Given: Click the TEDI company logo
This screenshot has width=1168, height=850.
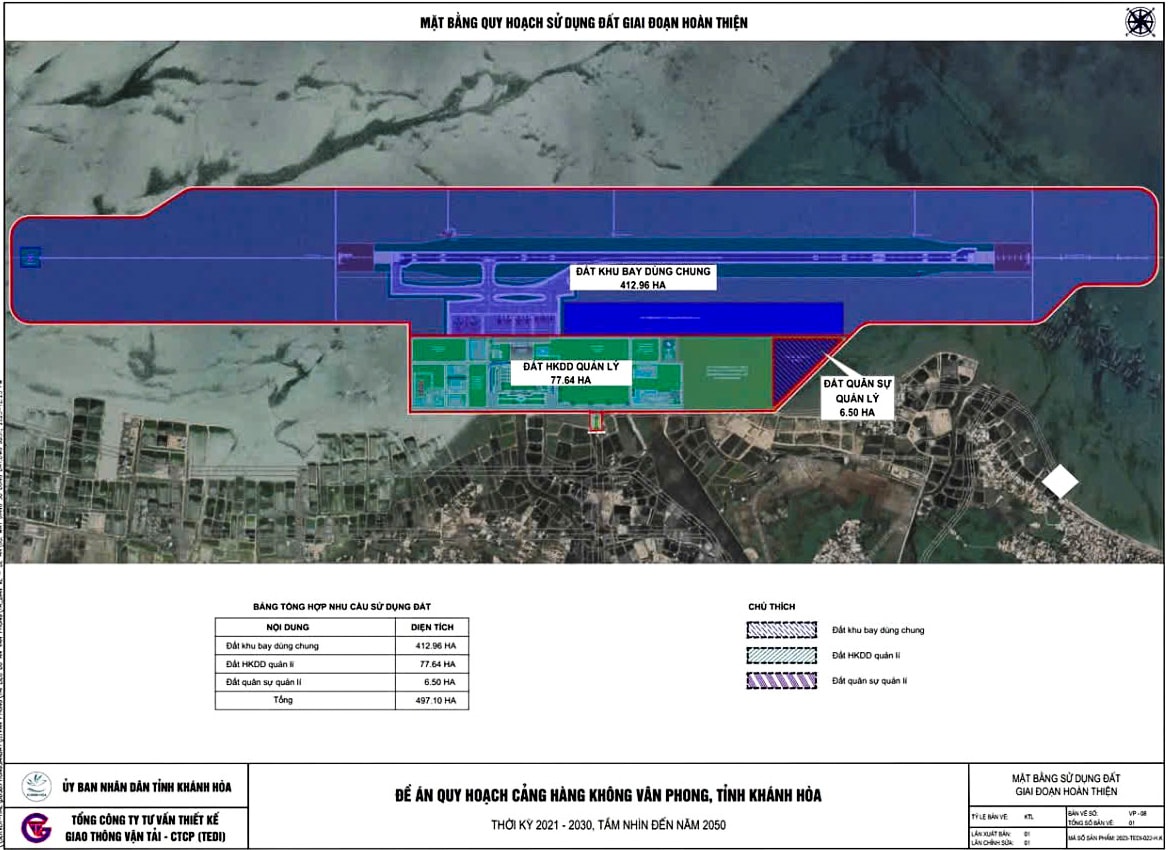Looking at the screenshot, I should [36, 829].
